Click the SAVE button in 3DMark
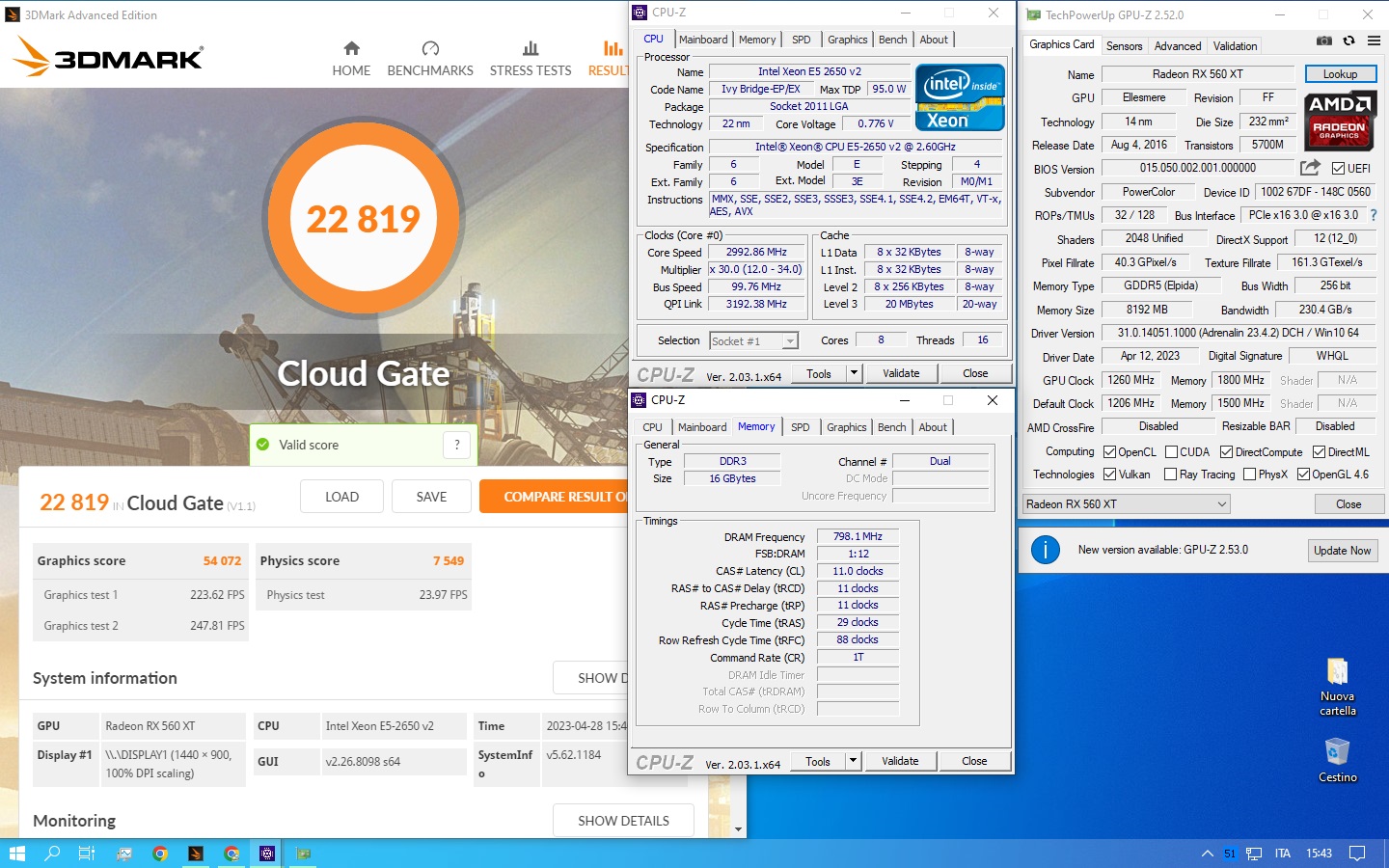The width and height of the screenshot is (1389, 868). tap(431, 497)
